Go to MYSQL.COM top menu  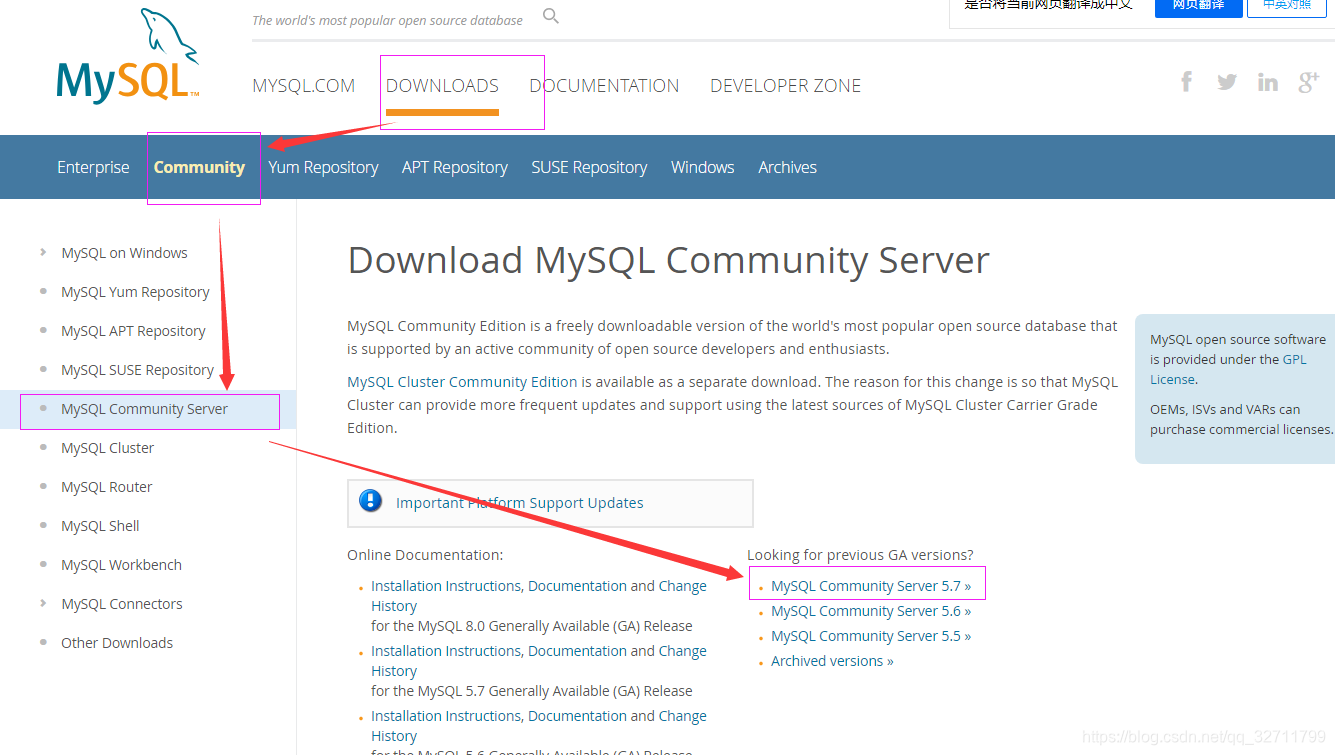coord(304,86)
